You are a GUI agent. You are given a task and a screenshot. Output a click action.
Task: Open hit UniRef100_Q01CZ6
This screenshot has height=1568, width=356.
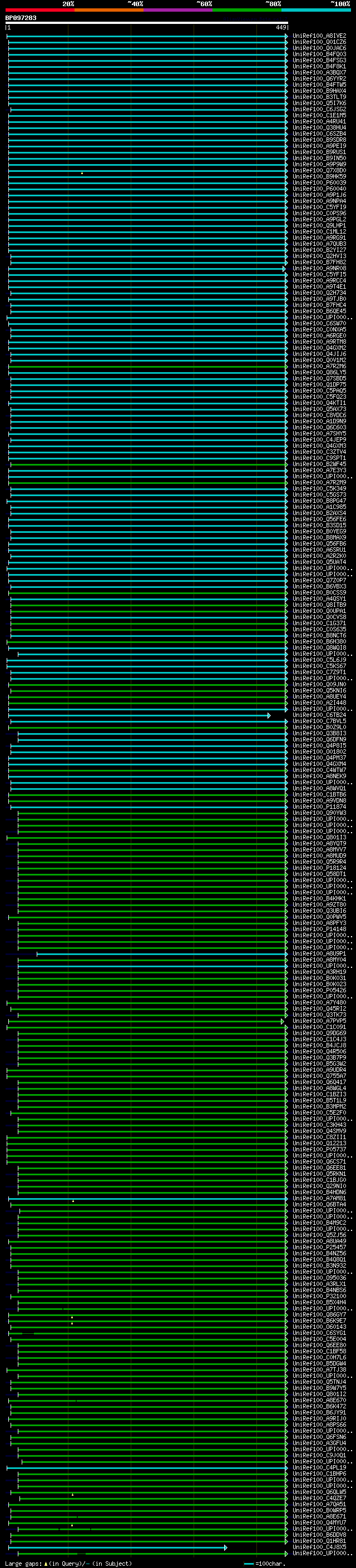click(x=319, y=42)
